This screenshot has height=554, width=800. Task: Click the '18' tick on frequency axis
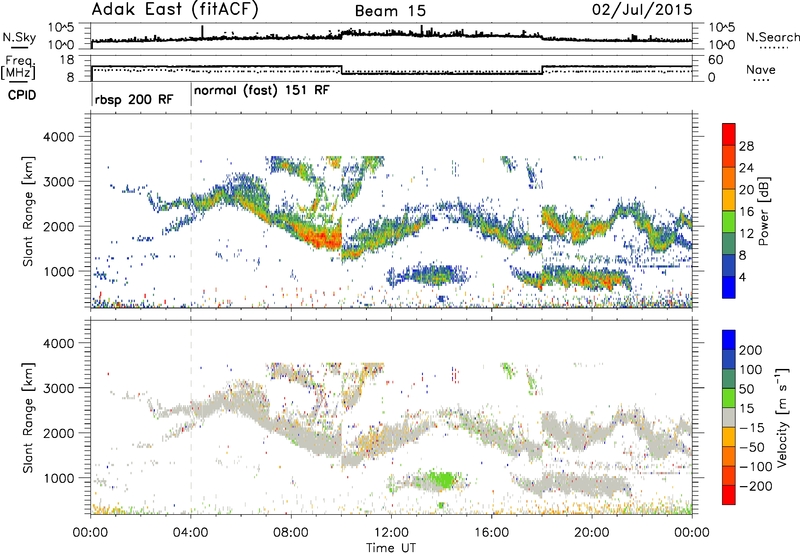67,60
